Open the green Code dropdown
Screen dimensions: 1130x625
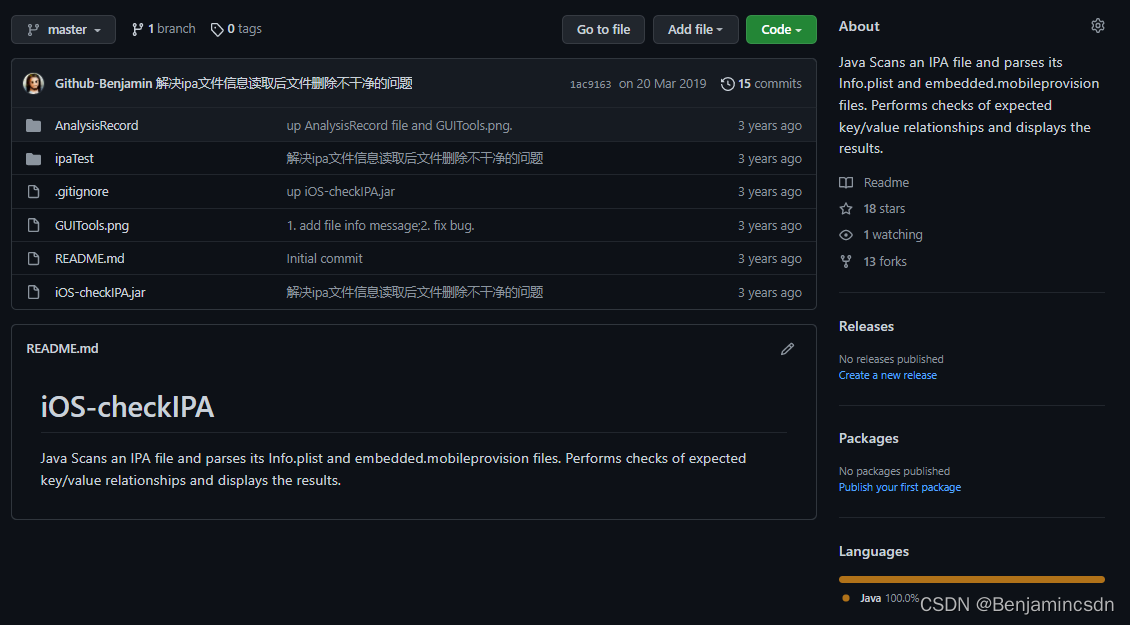[x=781, y=30]
